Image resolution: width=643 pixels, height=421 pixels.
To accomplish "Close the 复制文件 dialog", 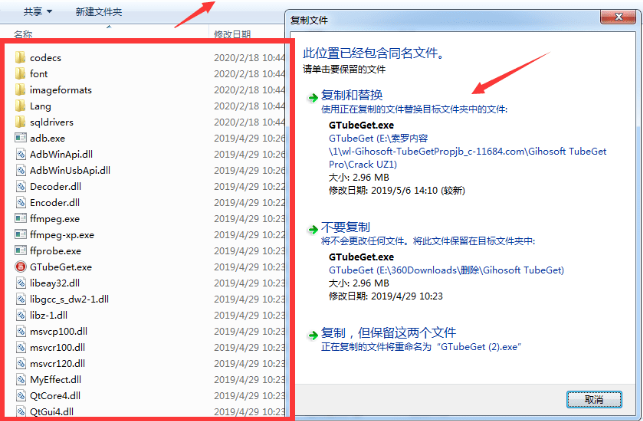I will 619,17.
